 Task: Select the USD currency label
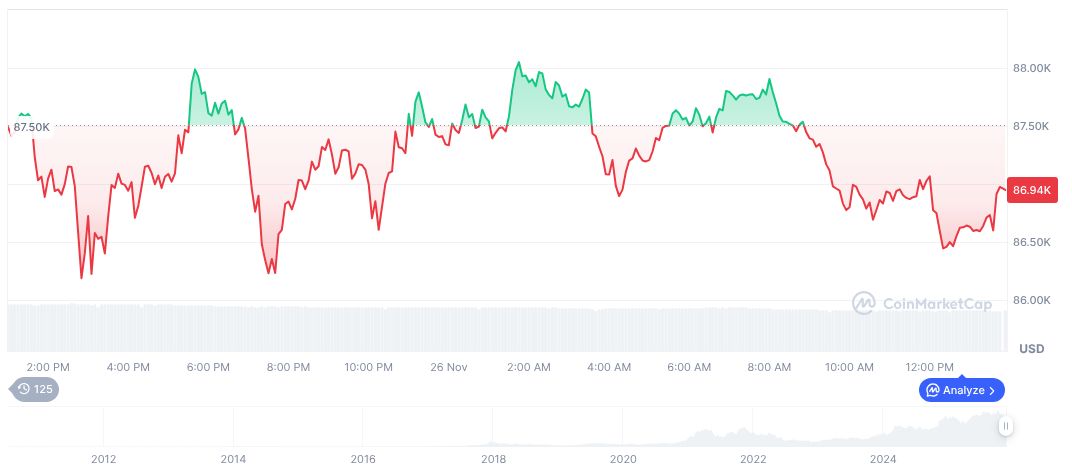coord(1031,349)
